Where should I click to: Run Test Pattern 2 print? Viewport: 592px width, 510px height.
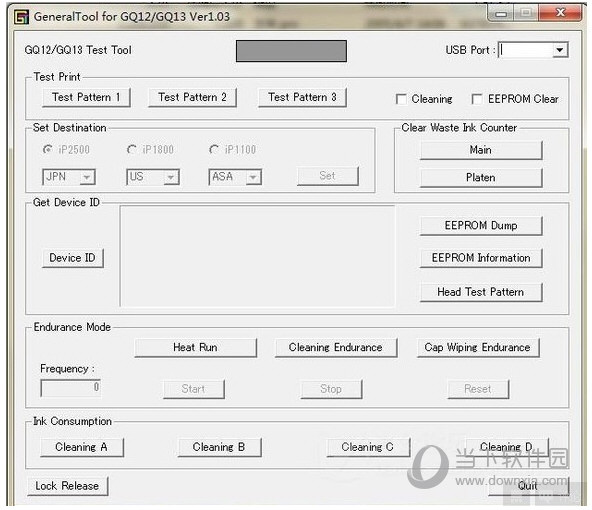192,97
